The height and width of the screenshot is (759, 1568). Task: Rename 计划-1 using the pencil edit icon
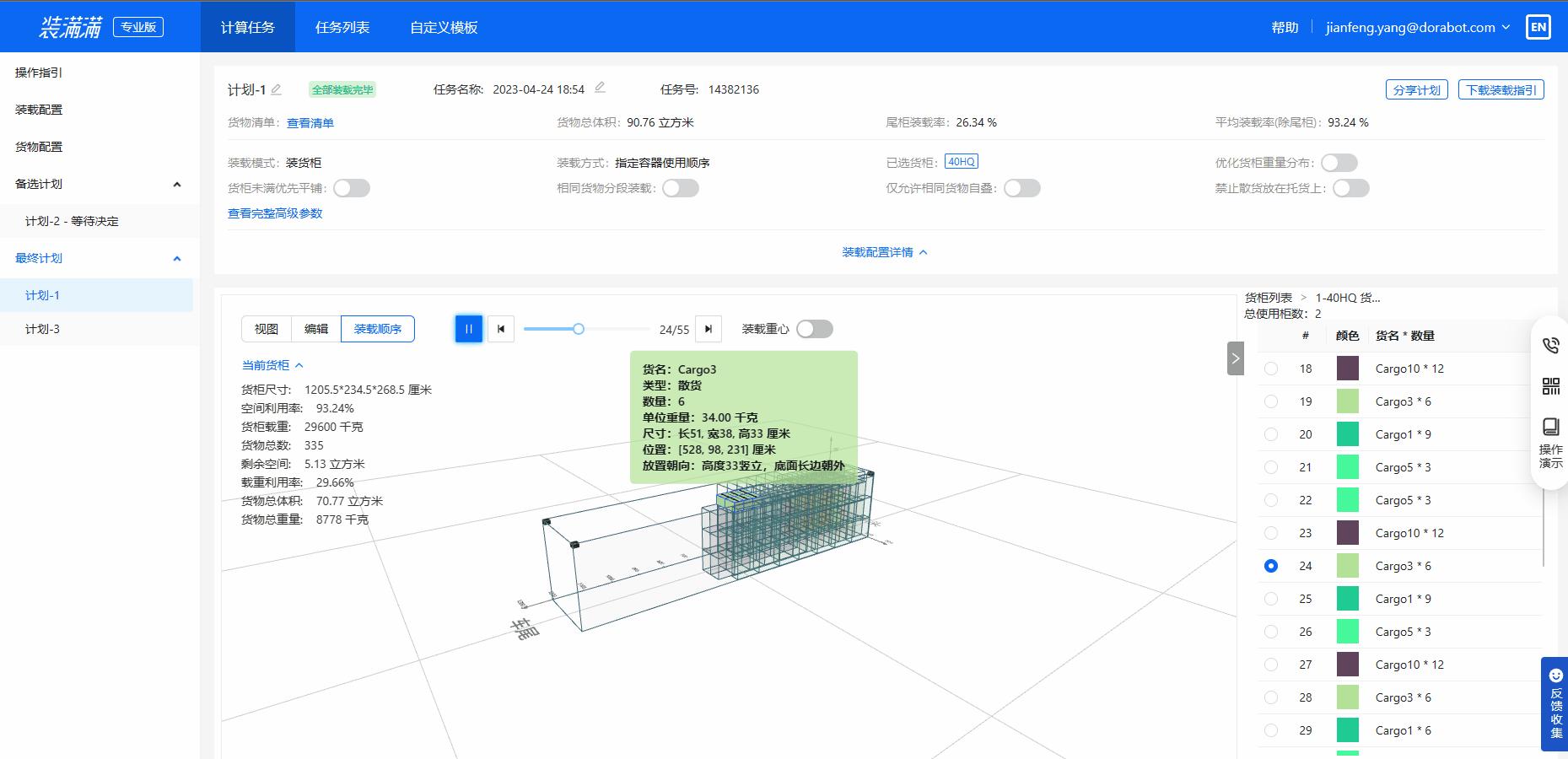[276, 89]
